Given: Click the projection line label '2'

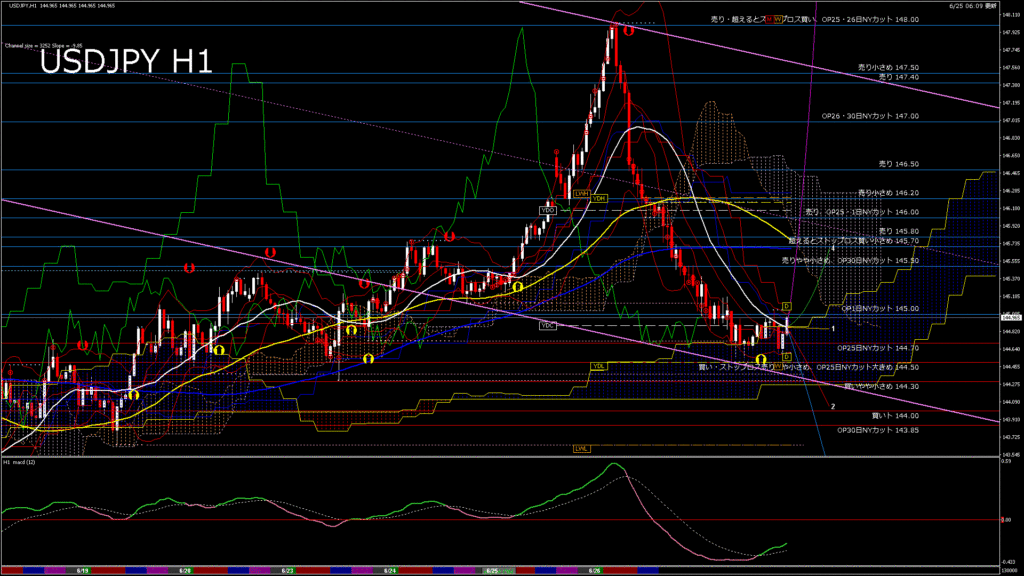Looking at the screenshot, I should tap(833, 406).
